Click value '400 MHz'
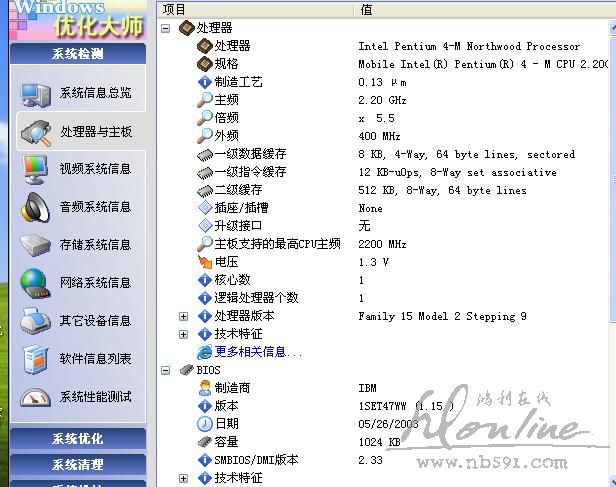 [x=380, y=136]
